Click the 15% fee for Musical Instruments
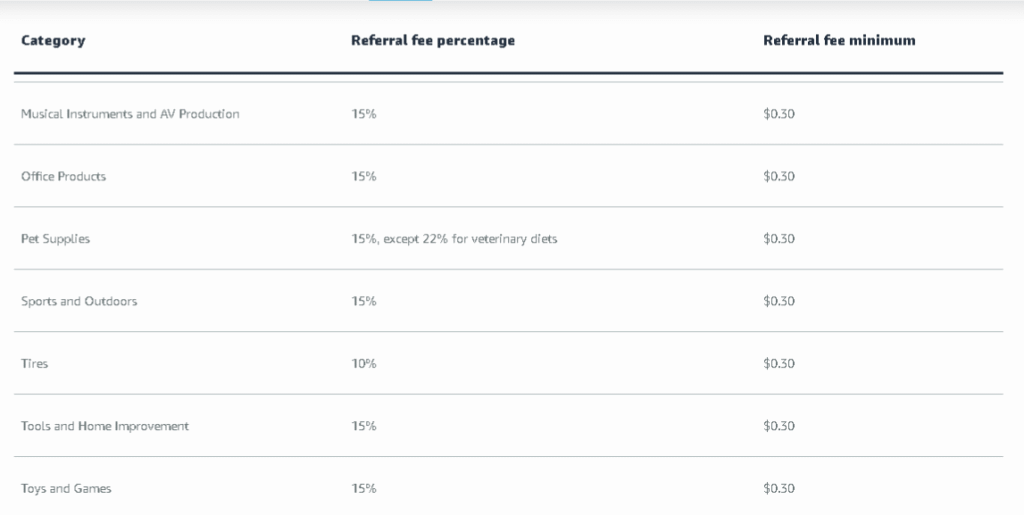Screen dimensions: 1024x515 (x=364, y=114)
